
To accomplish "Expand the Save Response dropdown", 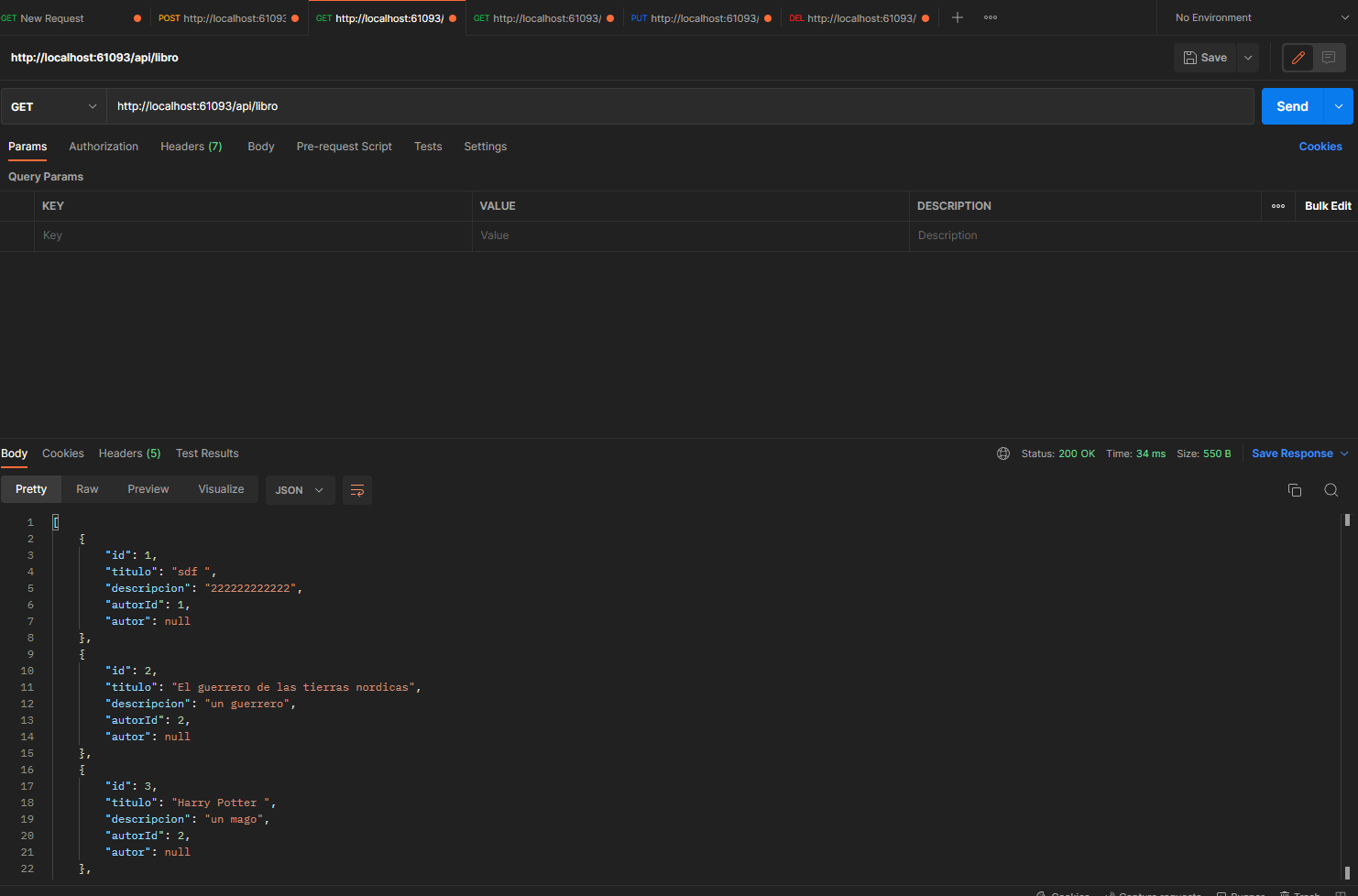I will tap(1344, 453).
